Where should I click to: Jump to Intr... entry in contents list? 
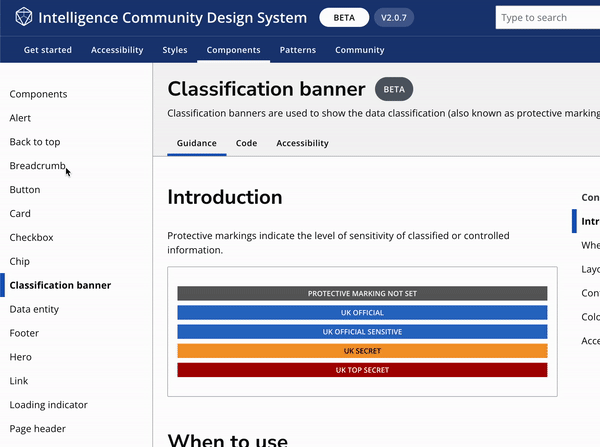click(x=590, y=221)
